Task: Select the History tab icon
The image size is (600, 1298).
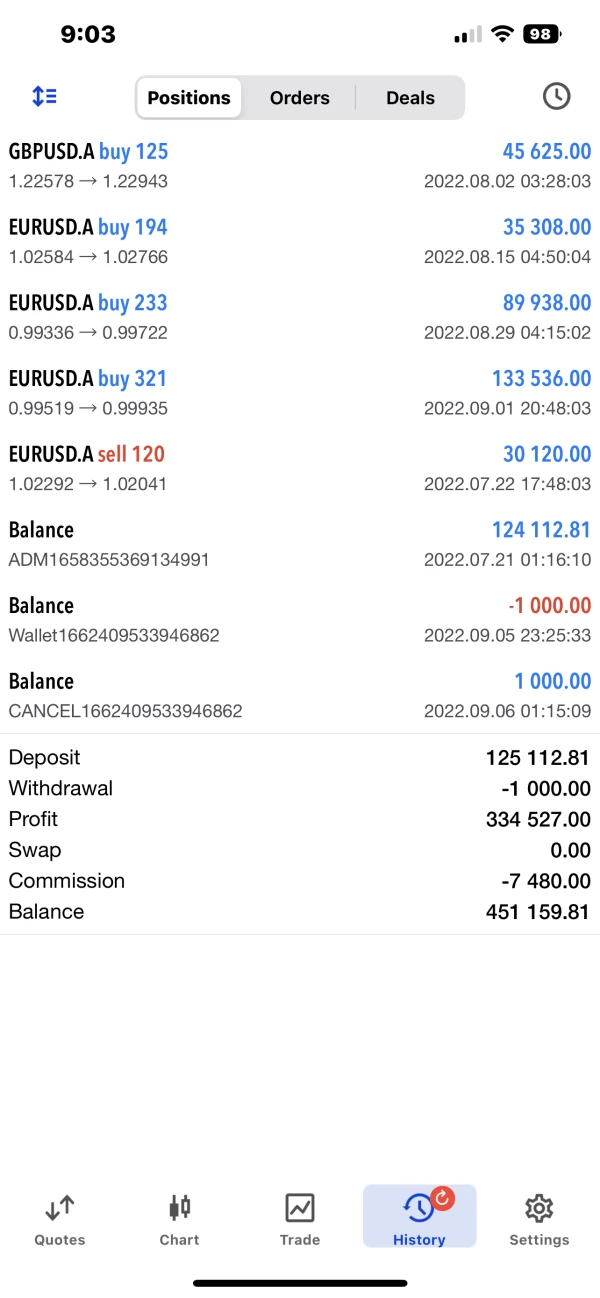Action: tap(418, 1210)
